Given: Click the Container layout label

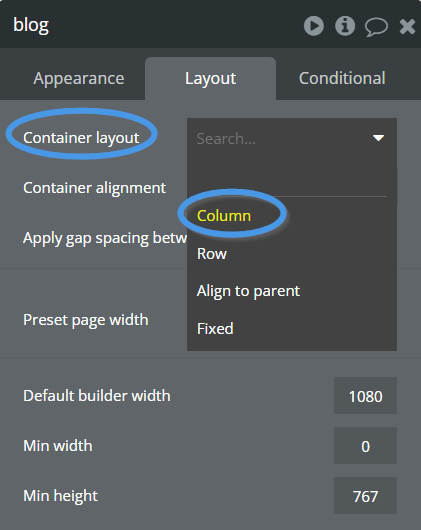Looking at the screenshot, I should [81, 138].
